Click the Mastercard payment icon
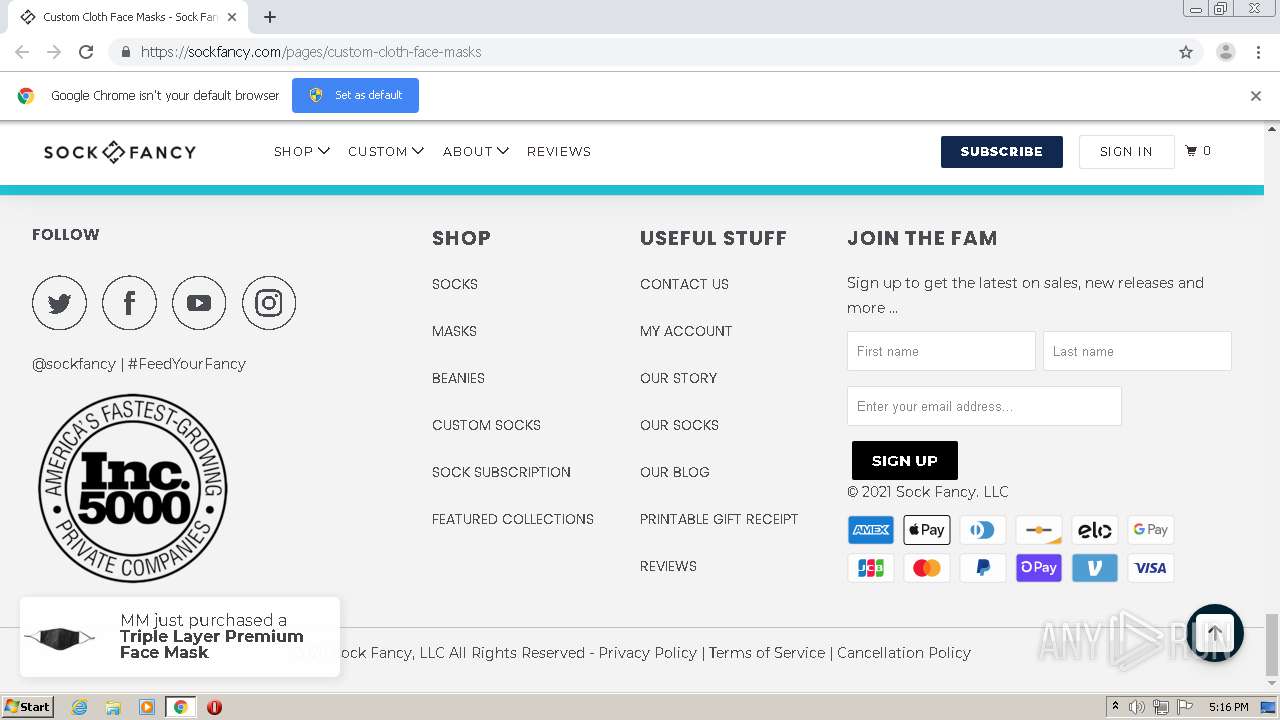This screenshot has height=720, width=1280. tap(927, 568)
